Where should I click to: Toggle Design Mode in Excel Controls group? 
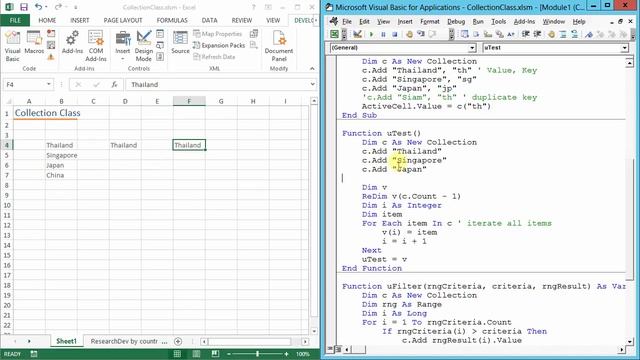(144, 46)
